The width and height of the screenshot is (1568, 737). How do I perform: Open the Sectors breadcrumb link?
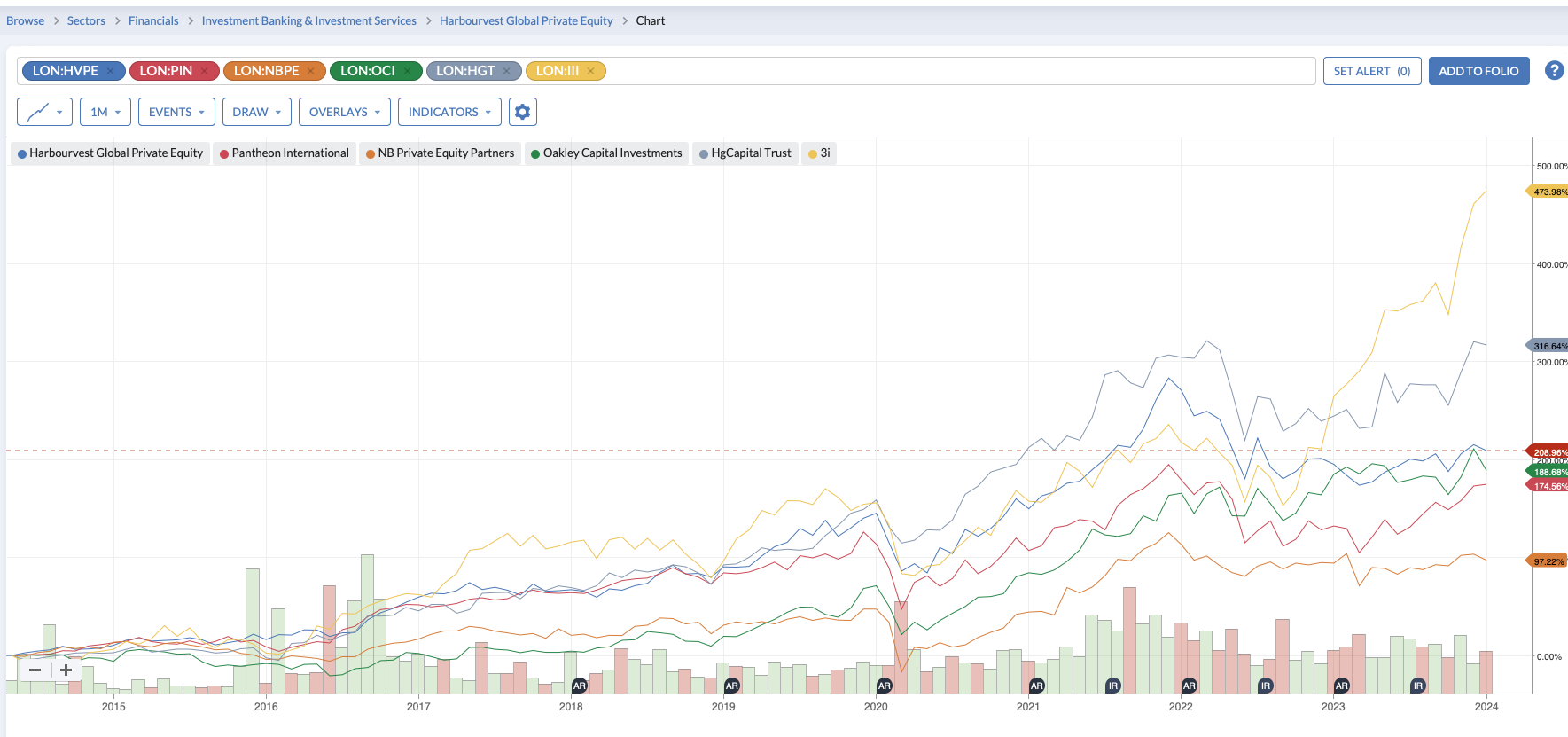click(x=86, y=20)
